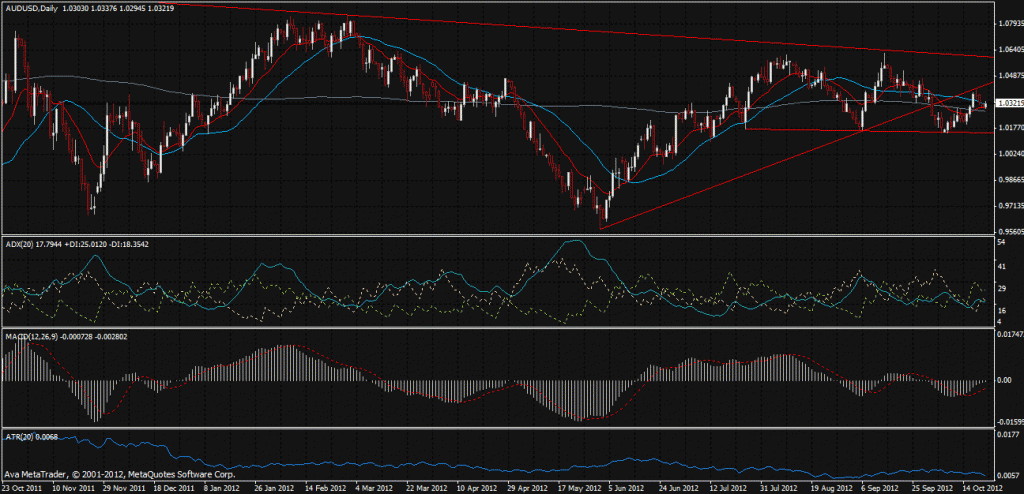Click the 0.9560 price scale label
This screenshot has width=1024, height=494.
(x=1009, y=231)
